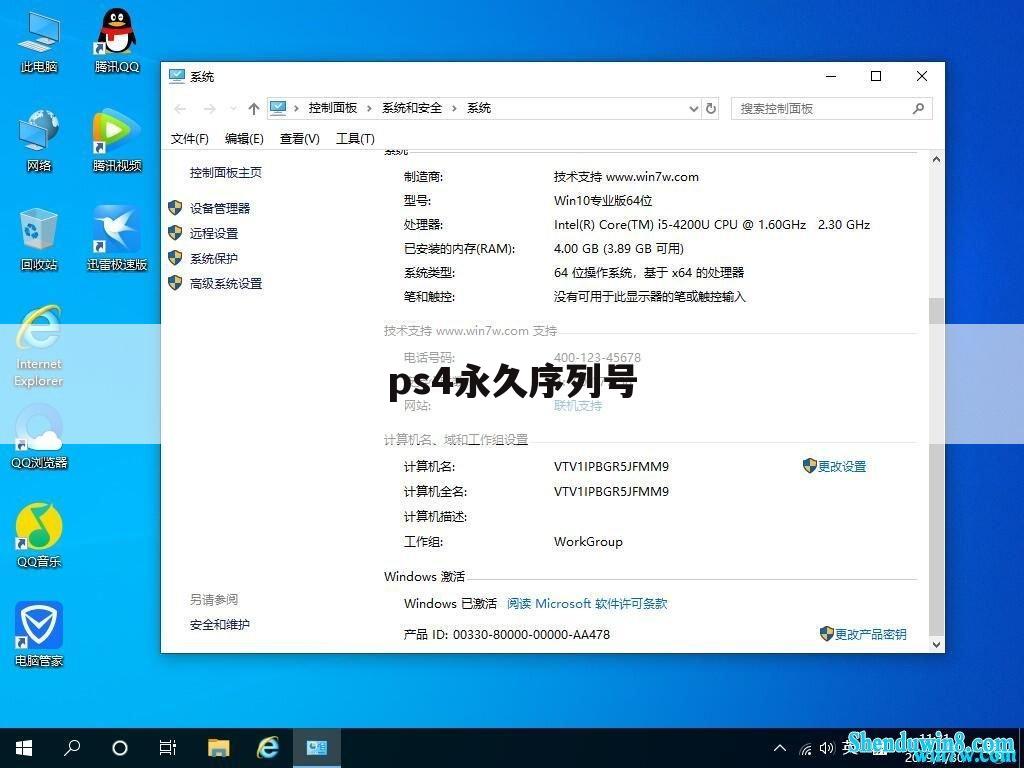
Task: Open the taskbar search magnifier
Action: pyautogui.click(x=72, y=748)
